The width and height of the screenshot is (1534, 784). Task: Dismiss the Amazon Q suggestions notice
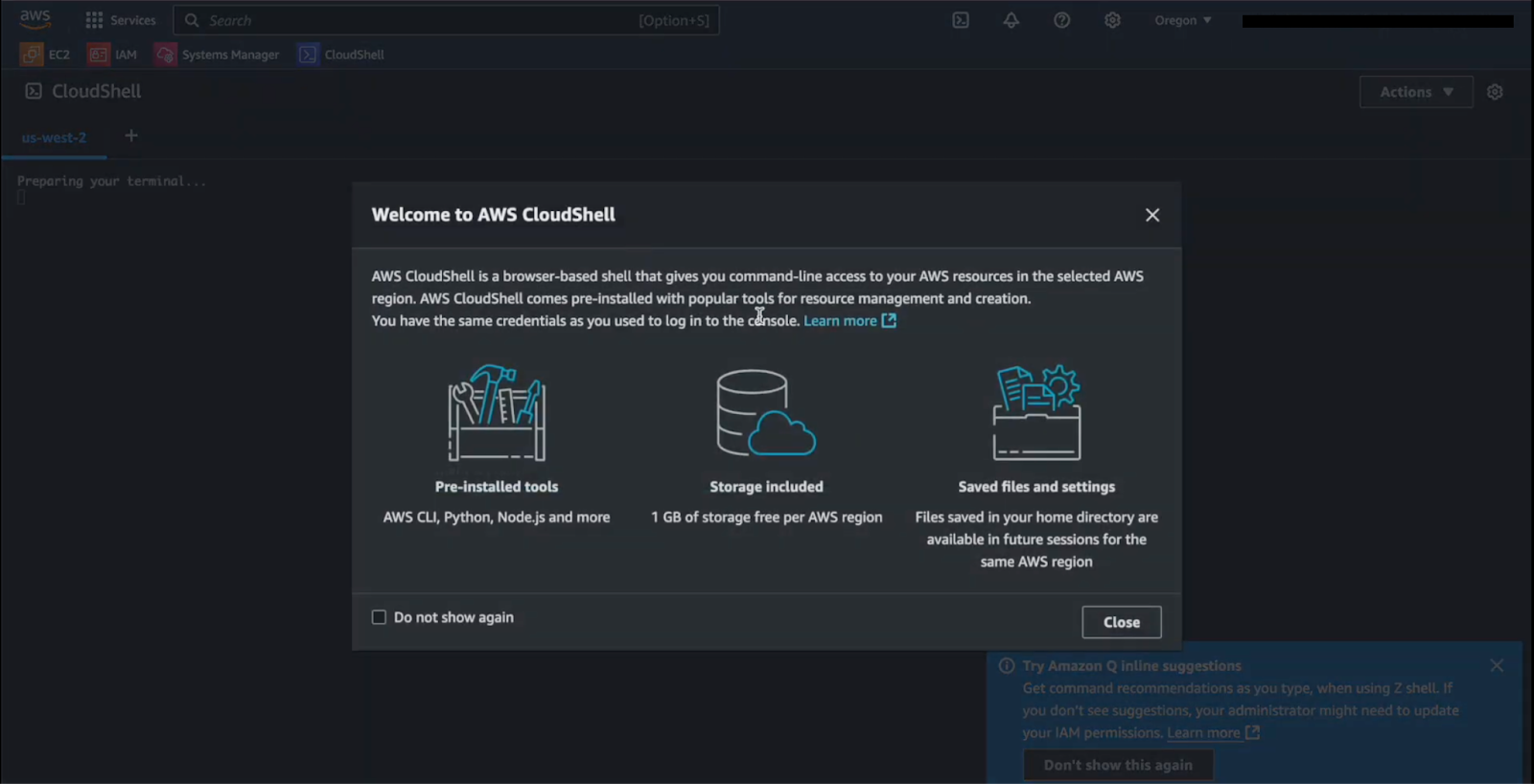[1497, 665]
